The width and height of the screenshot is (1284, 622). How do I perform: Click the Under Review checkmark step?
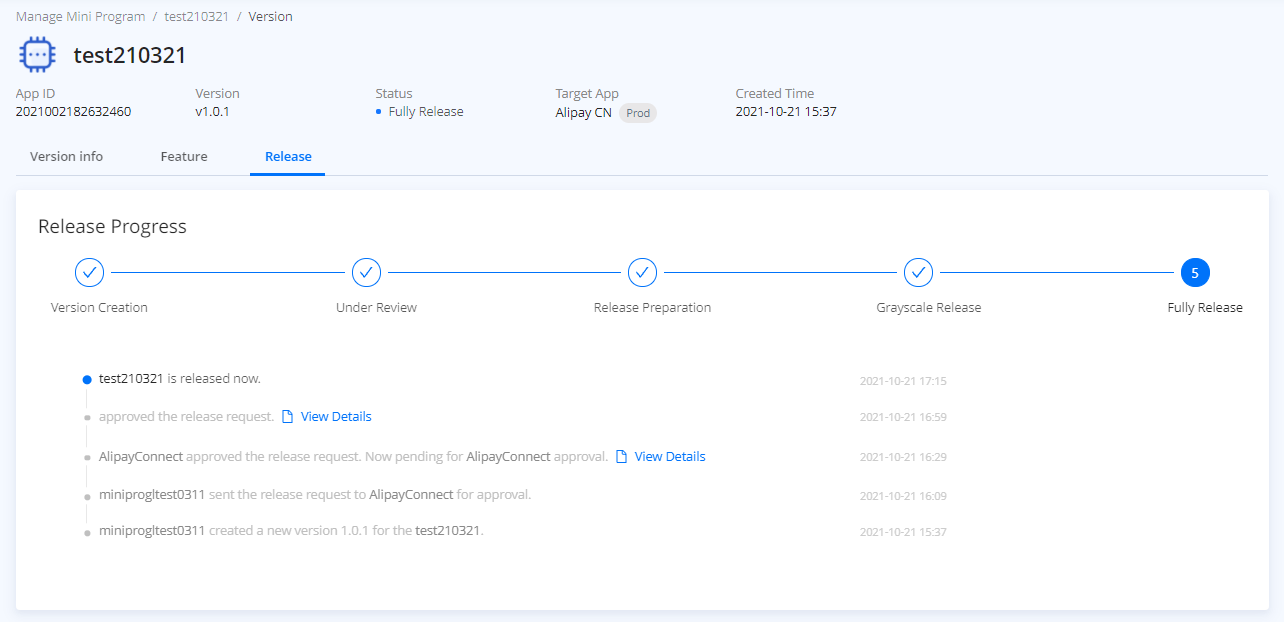(x=366, y=272)
